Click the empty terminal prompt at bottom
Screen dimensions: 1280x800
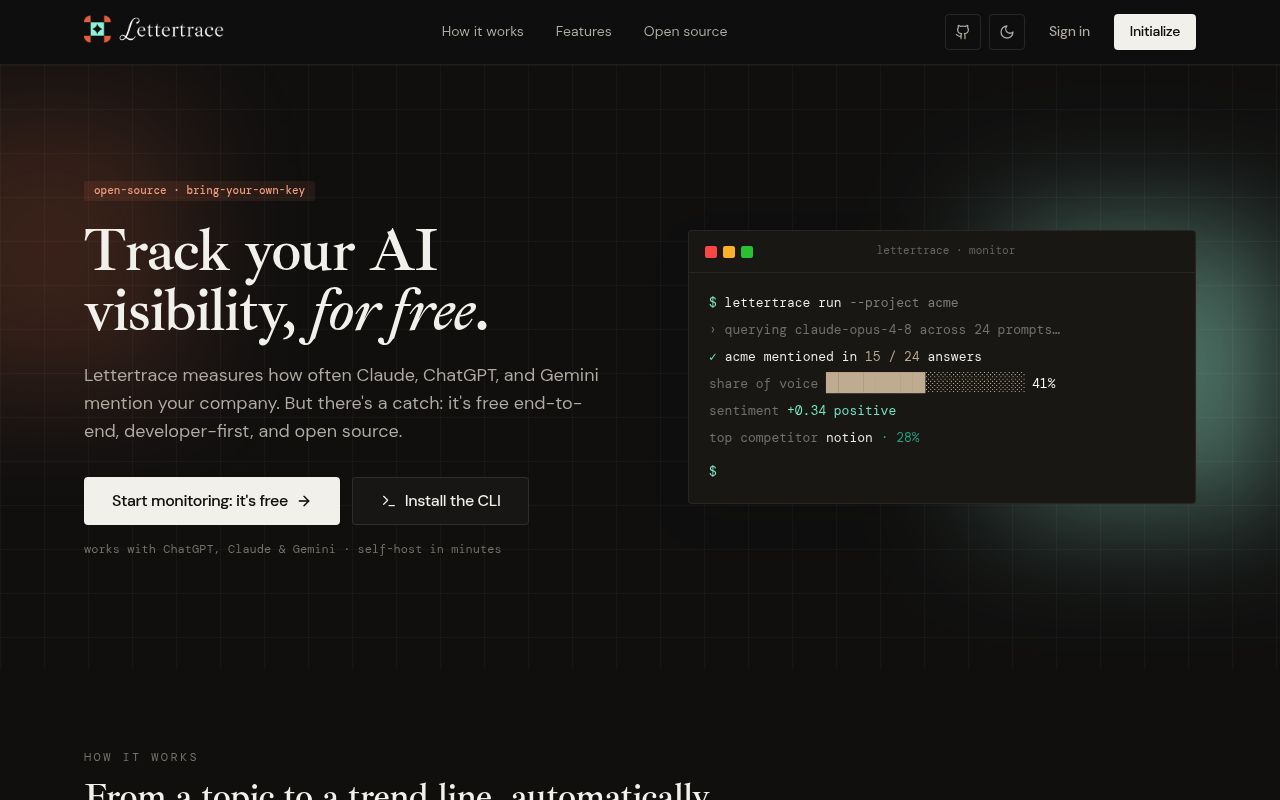click(x=713, y=471)
